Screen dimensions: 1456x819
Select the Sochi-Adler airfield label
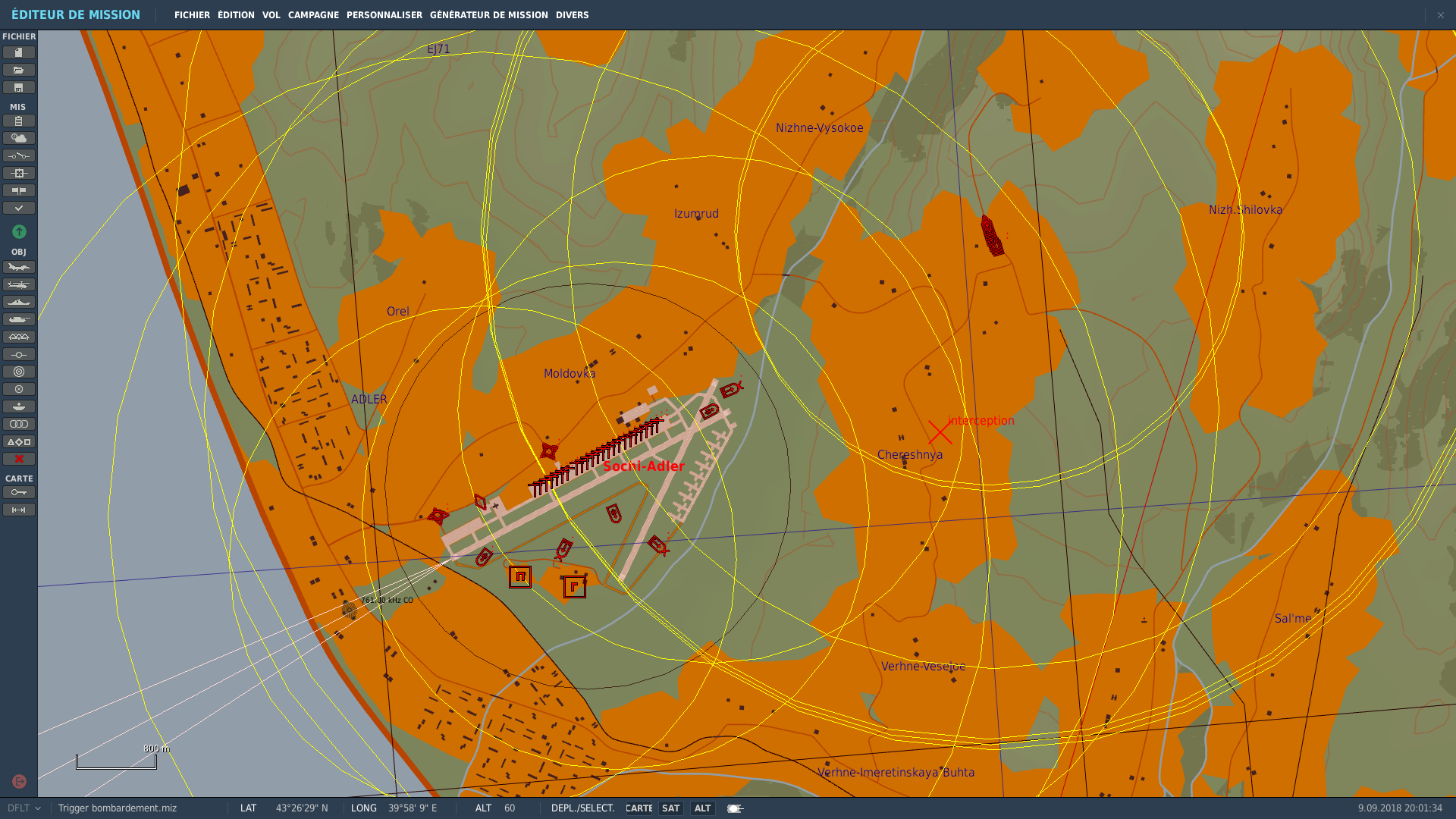coord(644,466)
